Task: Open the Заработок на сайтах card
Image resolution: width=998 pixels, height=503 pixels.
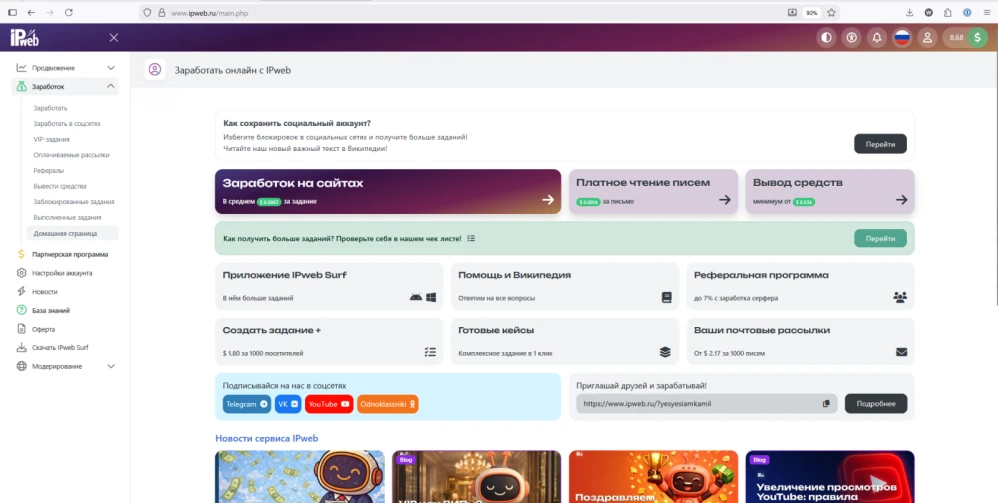Action: click(x=387, y=191)
